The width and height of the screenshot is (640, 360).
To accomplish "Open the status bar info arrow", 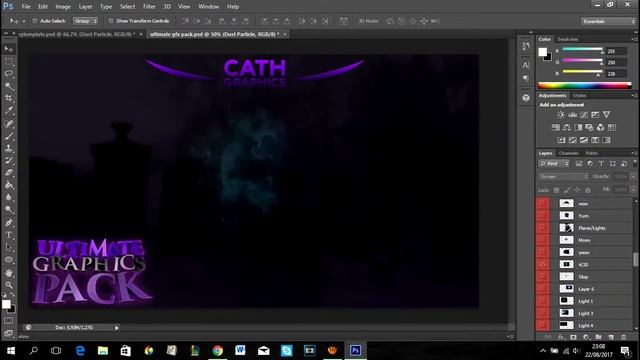I will (x=116, y=328).
